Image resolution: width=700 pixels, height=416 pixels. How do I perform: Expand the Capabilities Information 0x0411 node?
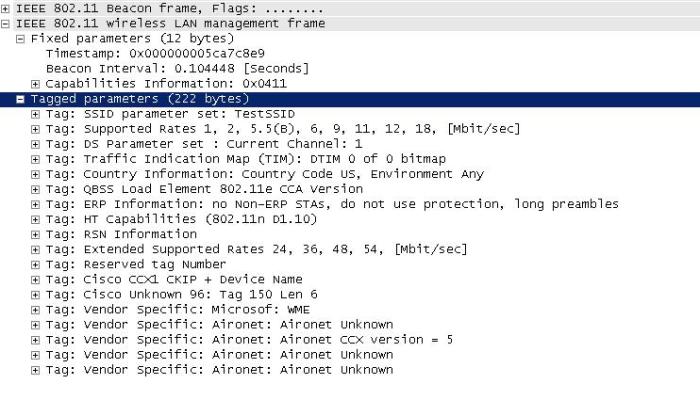tap(36, 83)
